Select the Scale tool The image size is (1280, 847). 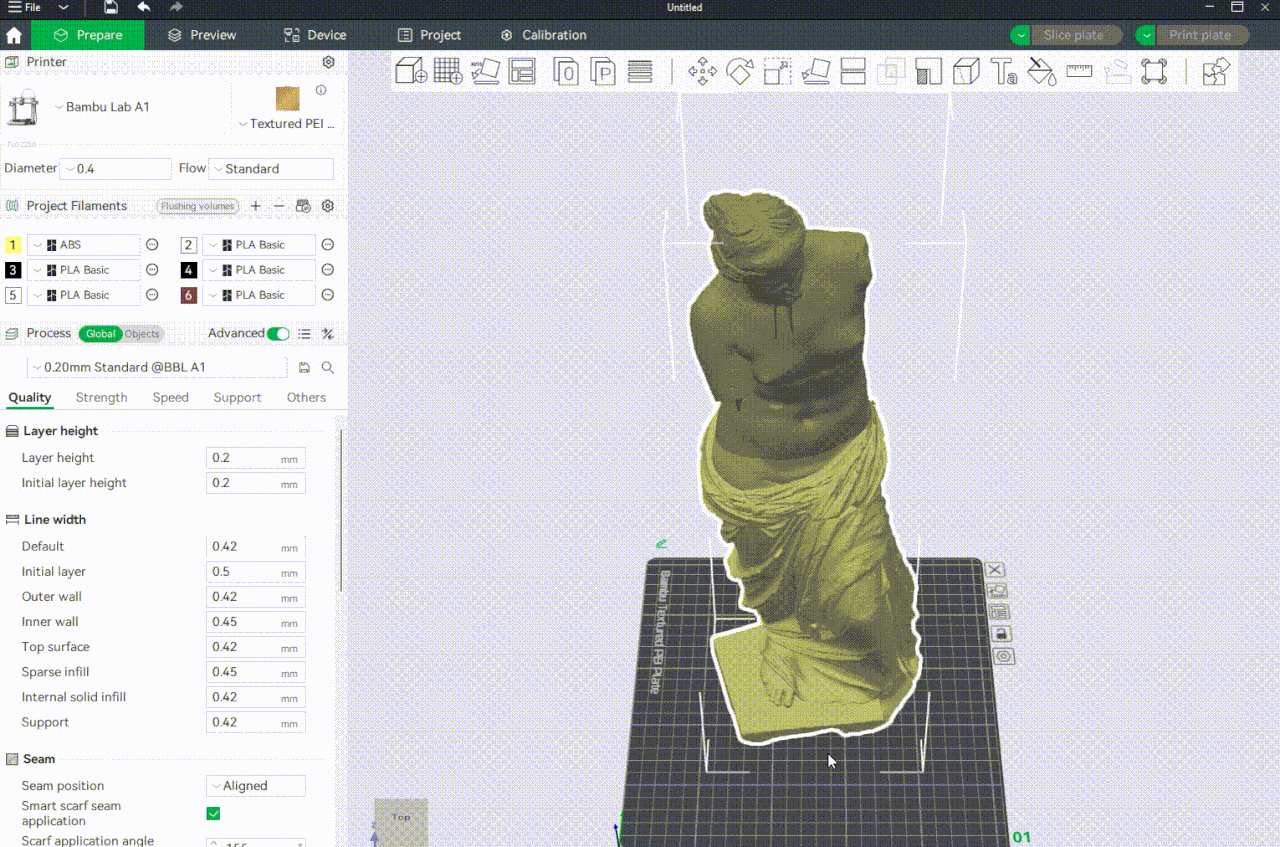coord(777,71)
